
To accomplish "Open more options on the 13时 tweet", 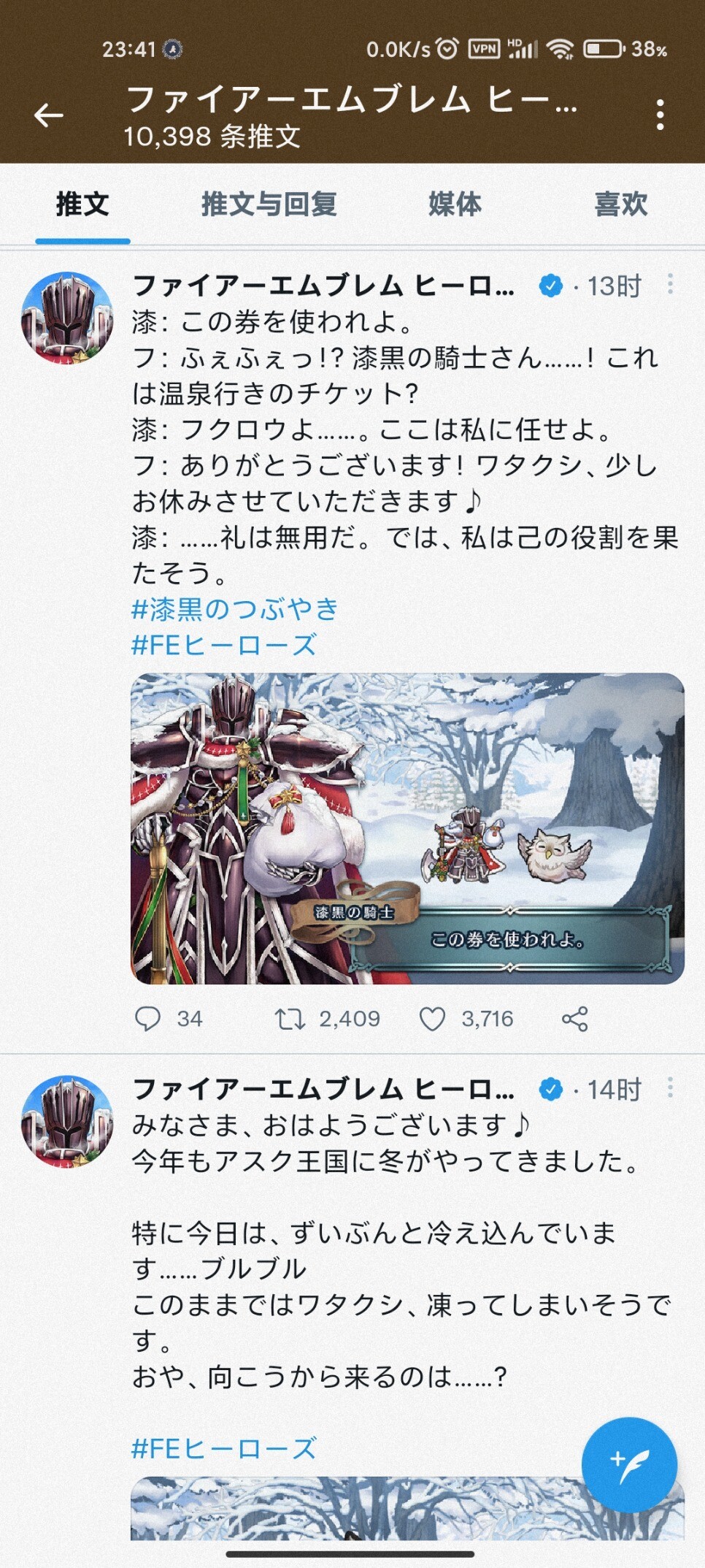I will (x=670, y=284).
